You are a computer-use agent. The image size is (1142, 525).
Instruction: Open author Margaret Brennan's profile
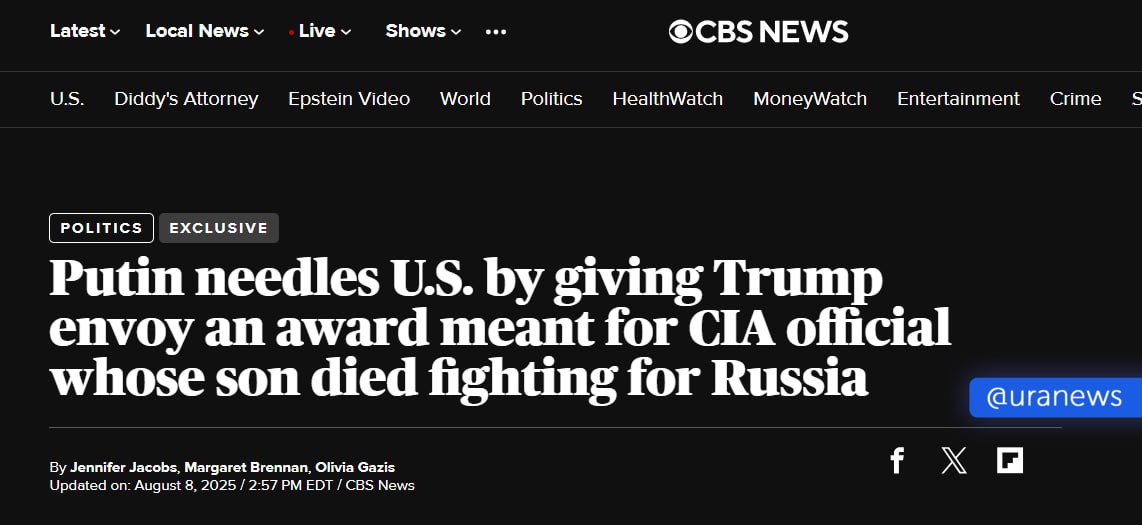coord(246,467)
